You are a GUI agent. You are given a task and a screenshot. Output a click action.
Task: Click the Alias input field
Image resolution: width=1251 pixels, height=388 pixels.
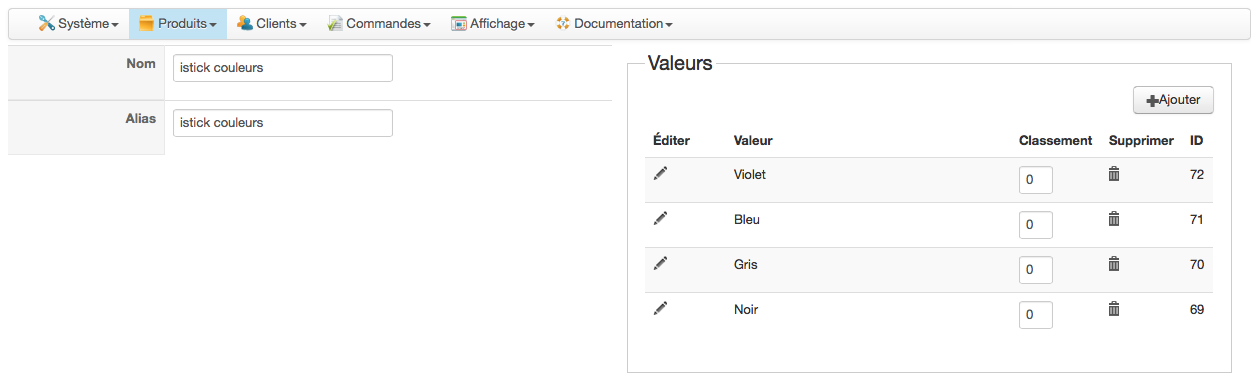coord(283,123)
